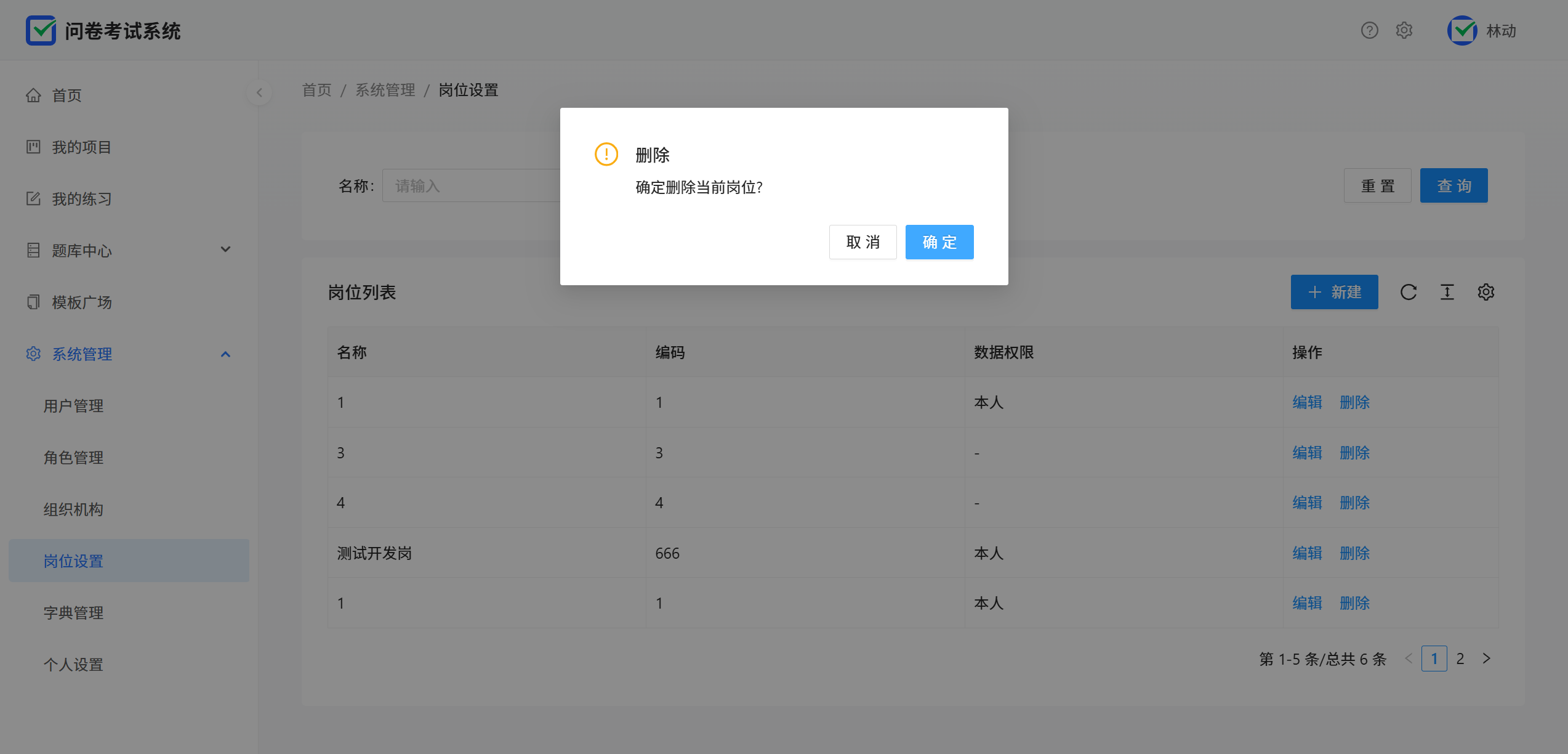The height and width of the screenshot is (754, 1568).
Task: Collapse the 系统管理 menu chevron
Action: click(x=225, y=354)
